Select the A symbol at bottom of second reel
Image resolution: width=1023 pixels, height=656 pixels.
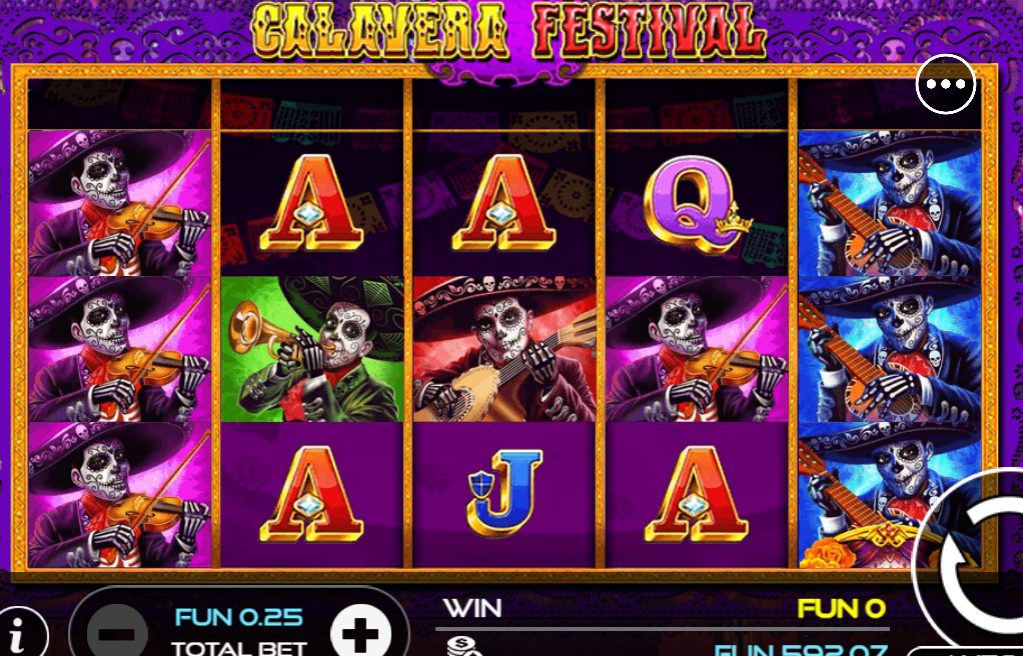point(312,494)
